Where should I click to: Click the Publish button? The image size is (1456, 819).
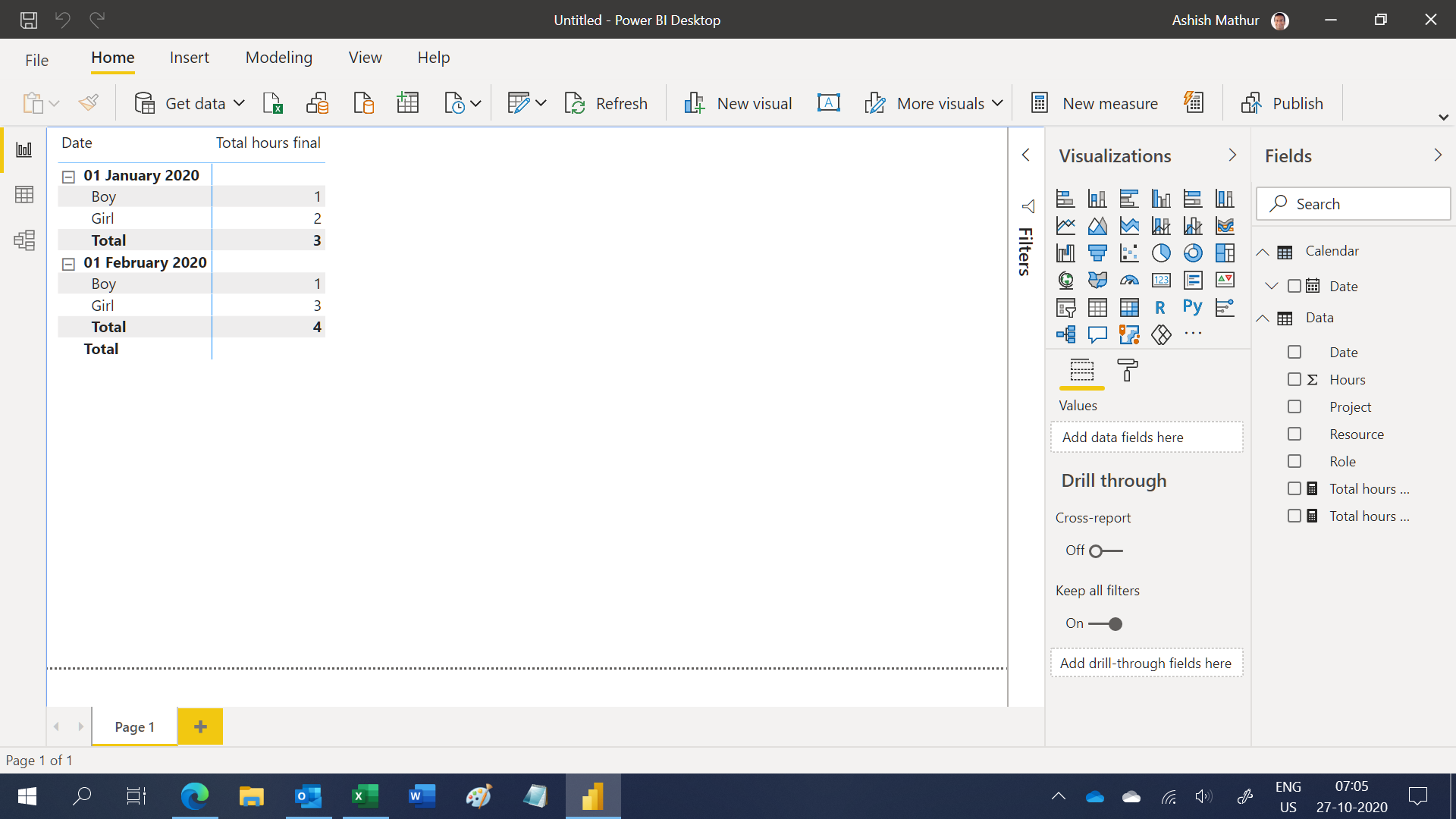(1282, 103)
